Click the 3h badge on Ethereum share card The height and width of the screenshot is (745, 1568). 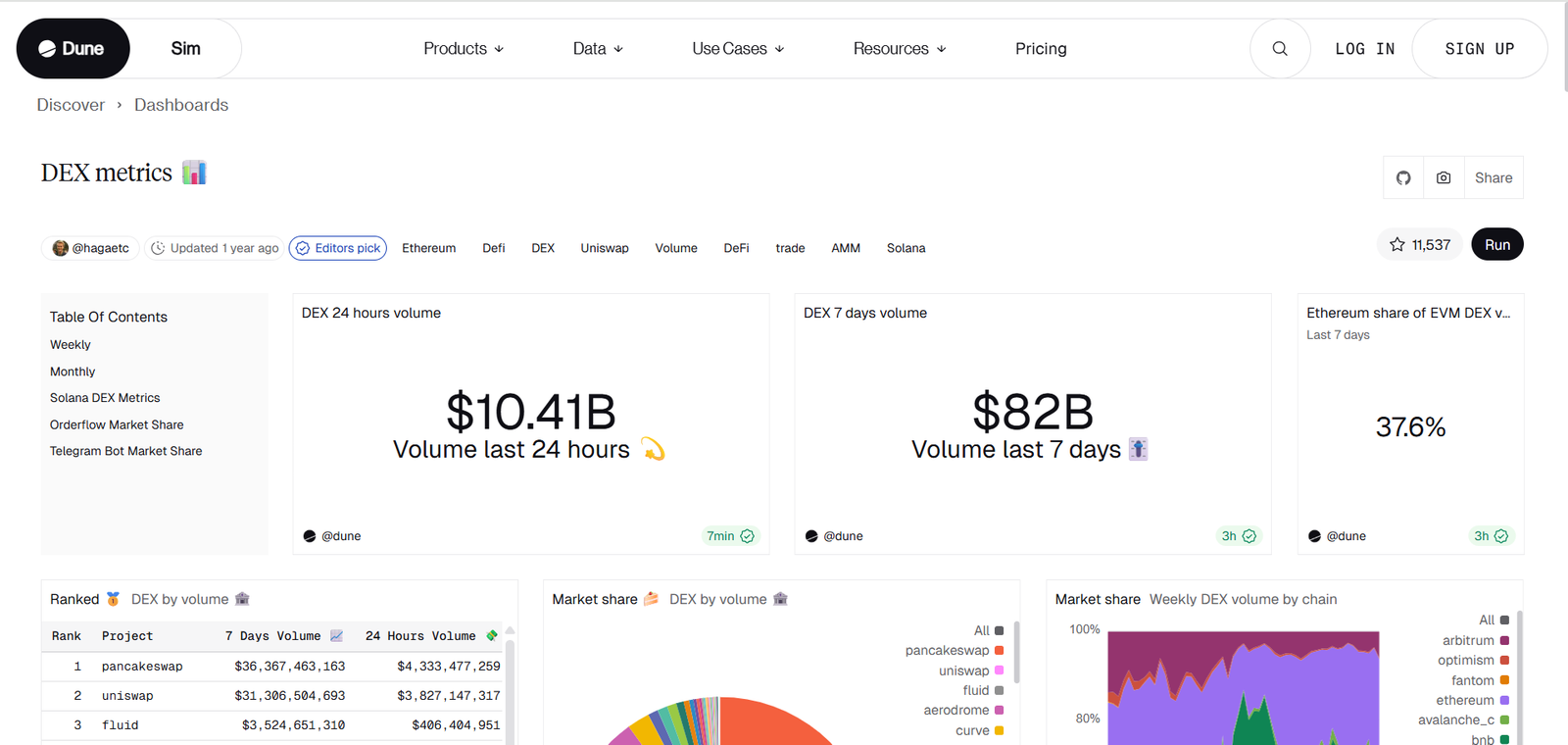point(1491,536)
